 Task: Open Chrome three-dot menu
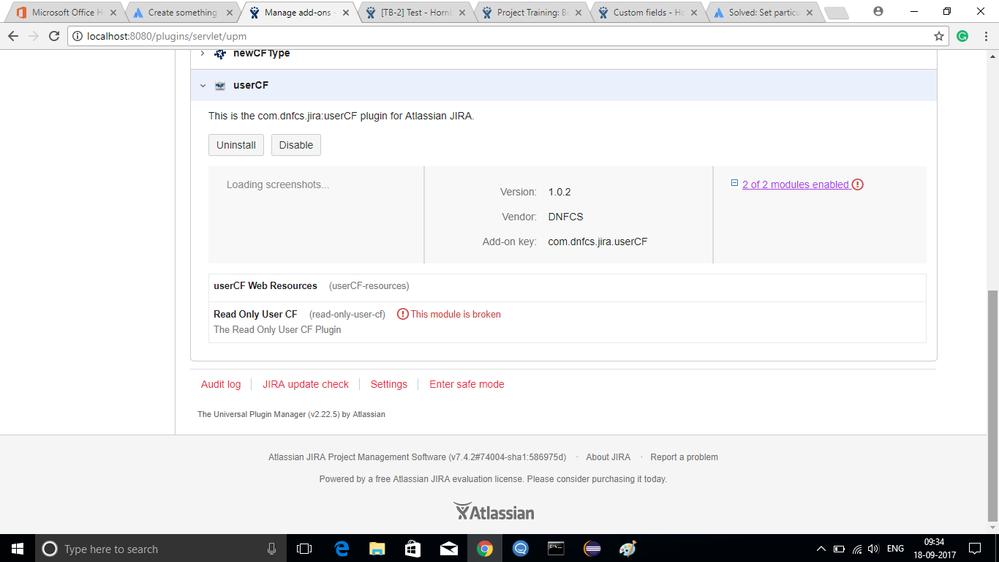coord(986,36)
